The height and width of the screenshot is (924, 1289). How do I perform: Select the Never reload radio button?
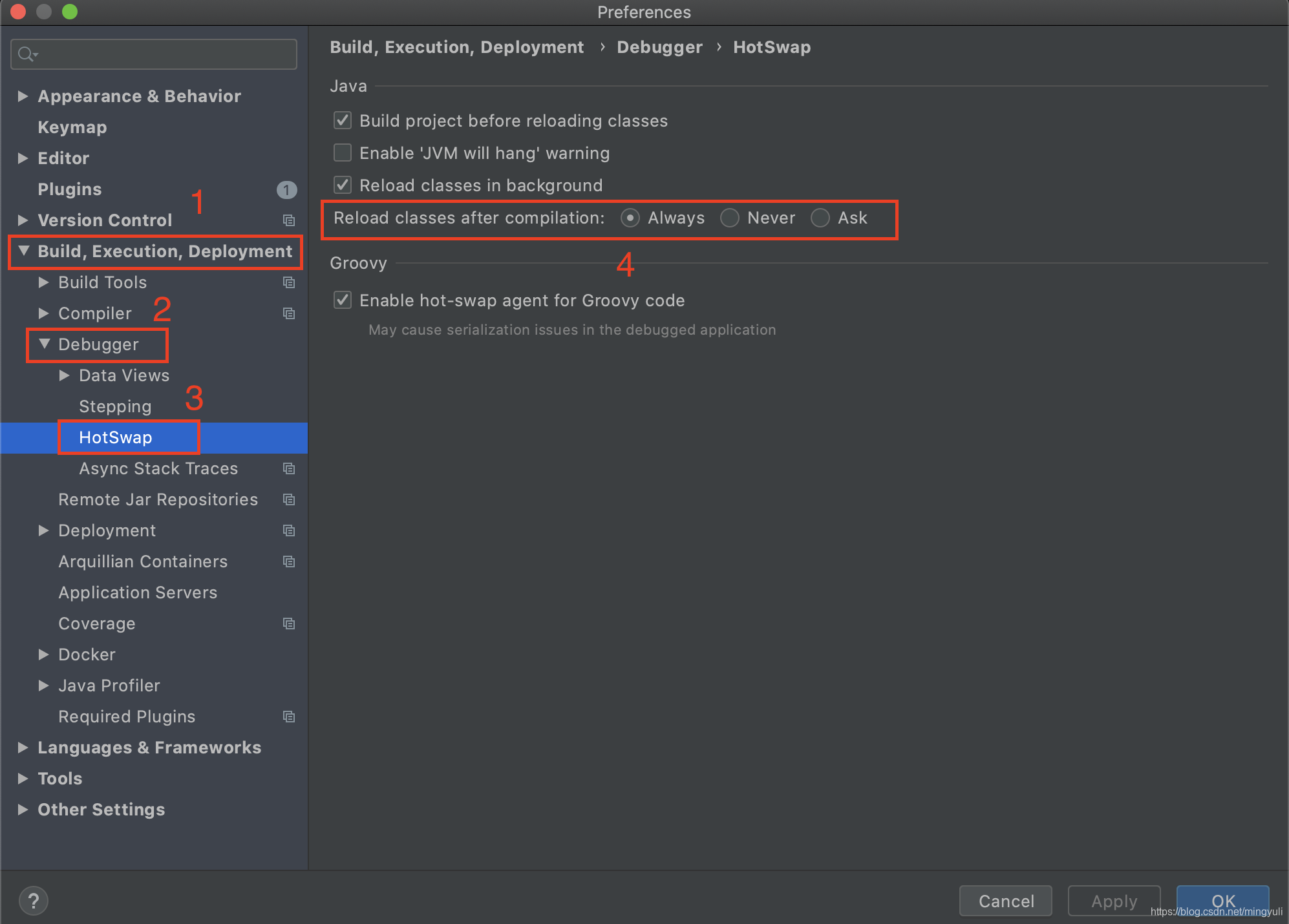coord(730,218)
